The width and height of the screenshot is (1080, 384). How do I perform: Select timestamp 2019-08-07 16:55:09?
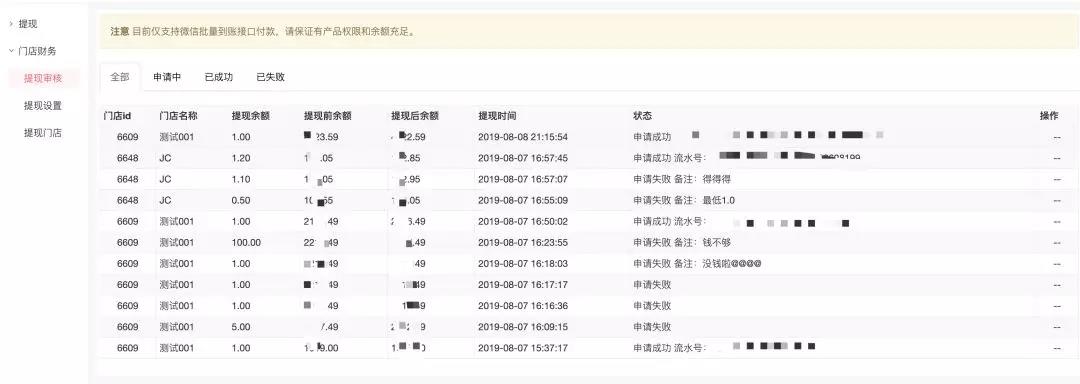click(x=523, y=200)
